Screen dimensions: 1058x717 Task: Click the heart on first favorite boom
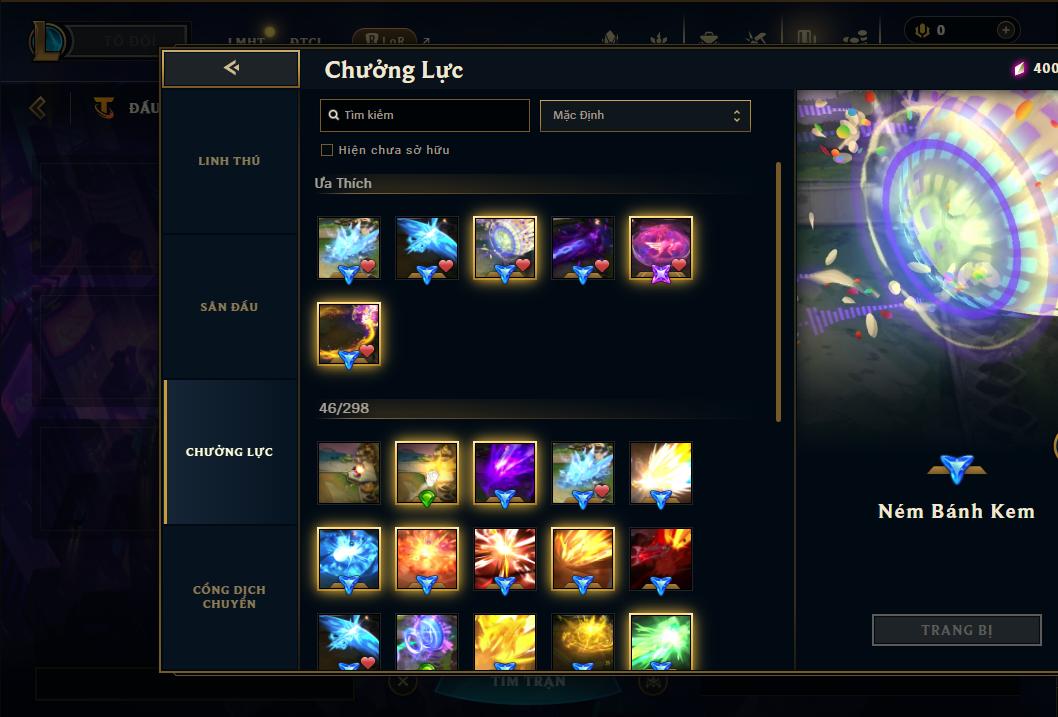(x=368, y=266)
